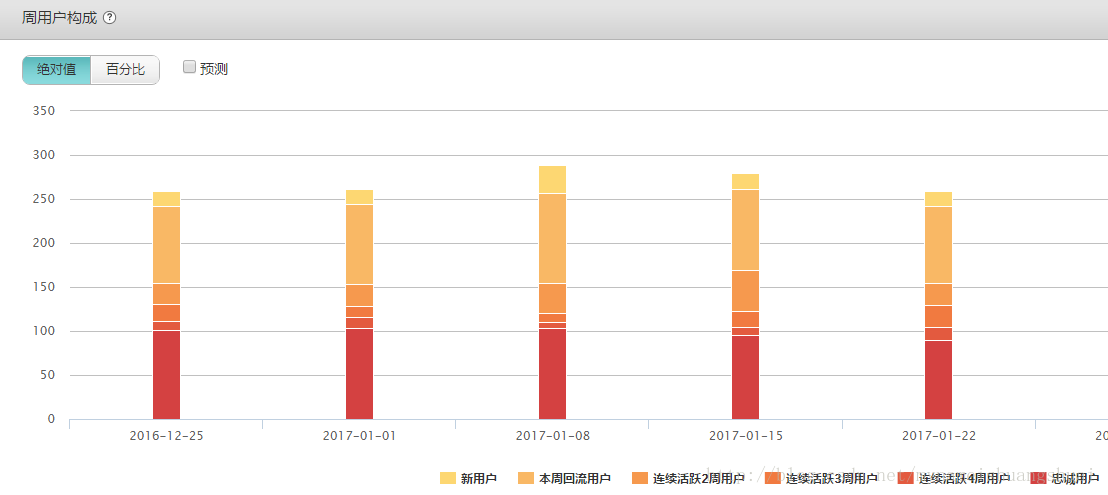The width and height of the screenshot is (1108, 495).
Task: Toggle 连续活跃4周用户 legend swatch
Action: coord(907,478)
